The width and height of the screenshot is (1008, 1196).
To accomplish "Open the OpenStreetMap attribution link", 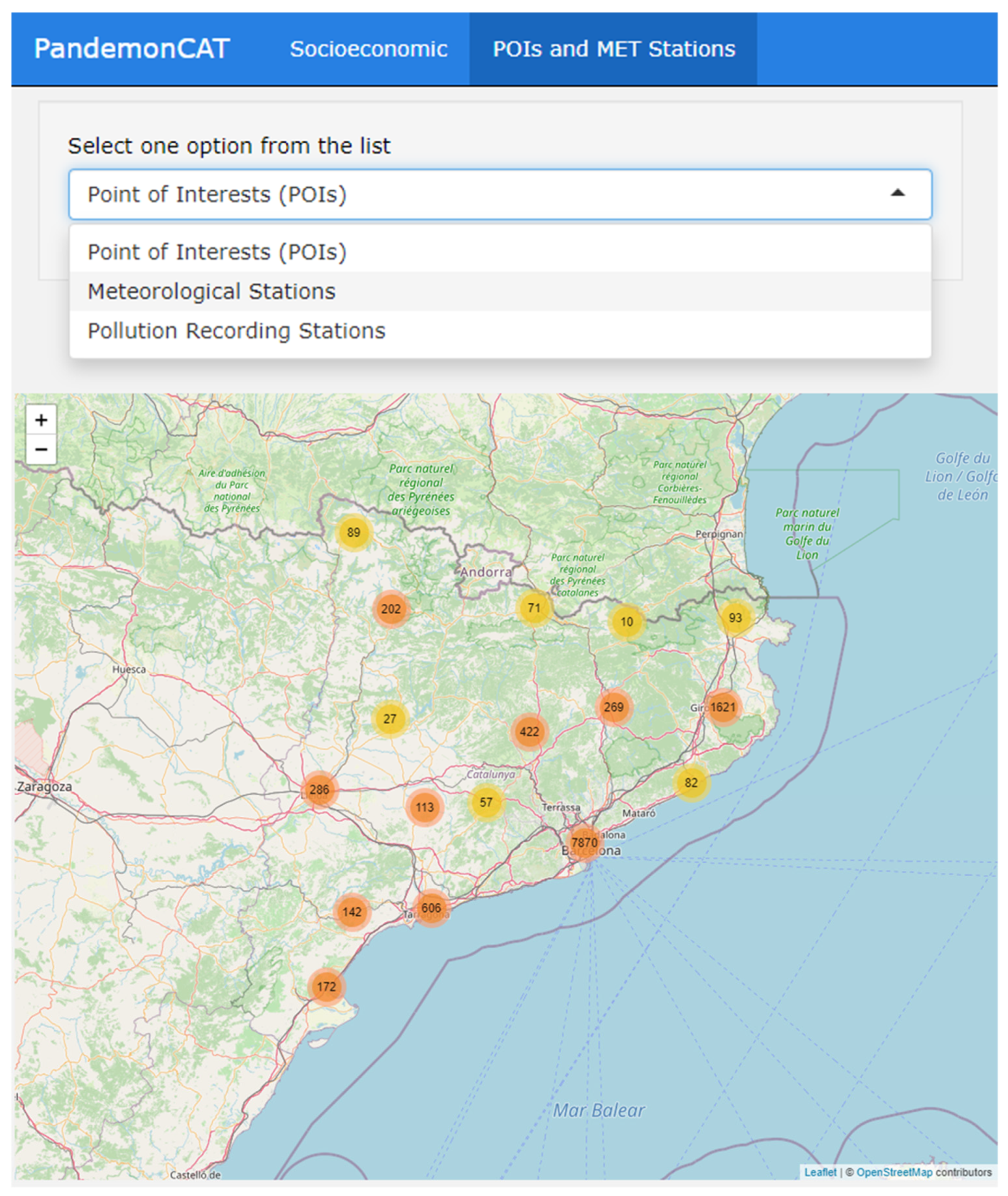I will click(x=894, y=1172).
